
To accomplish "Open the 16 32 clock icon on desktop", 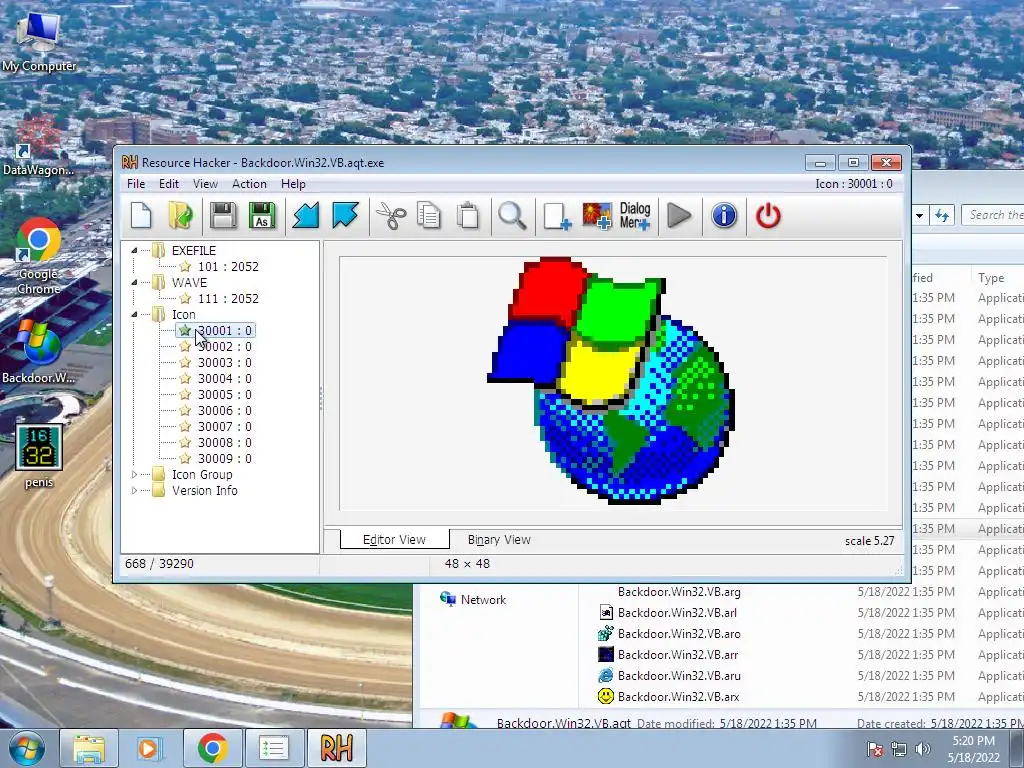I will (39, 456).
